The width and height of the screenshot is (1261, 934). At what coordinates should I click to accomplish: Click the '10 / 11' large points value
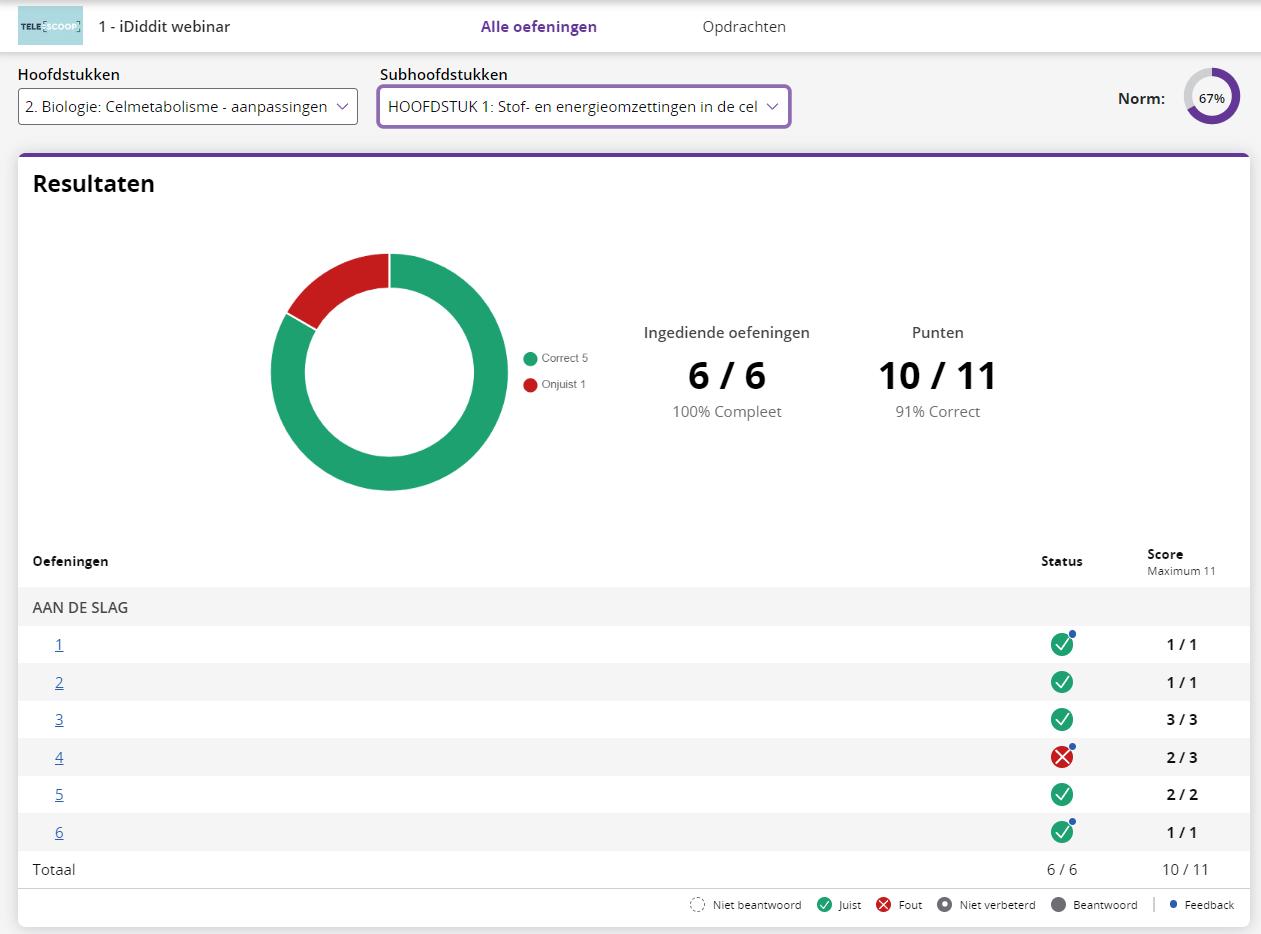pos(938,375)
